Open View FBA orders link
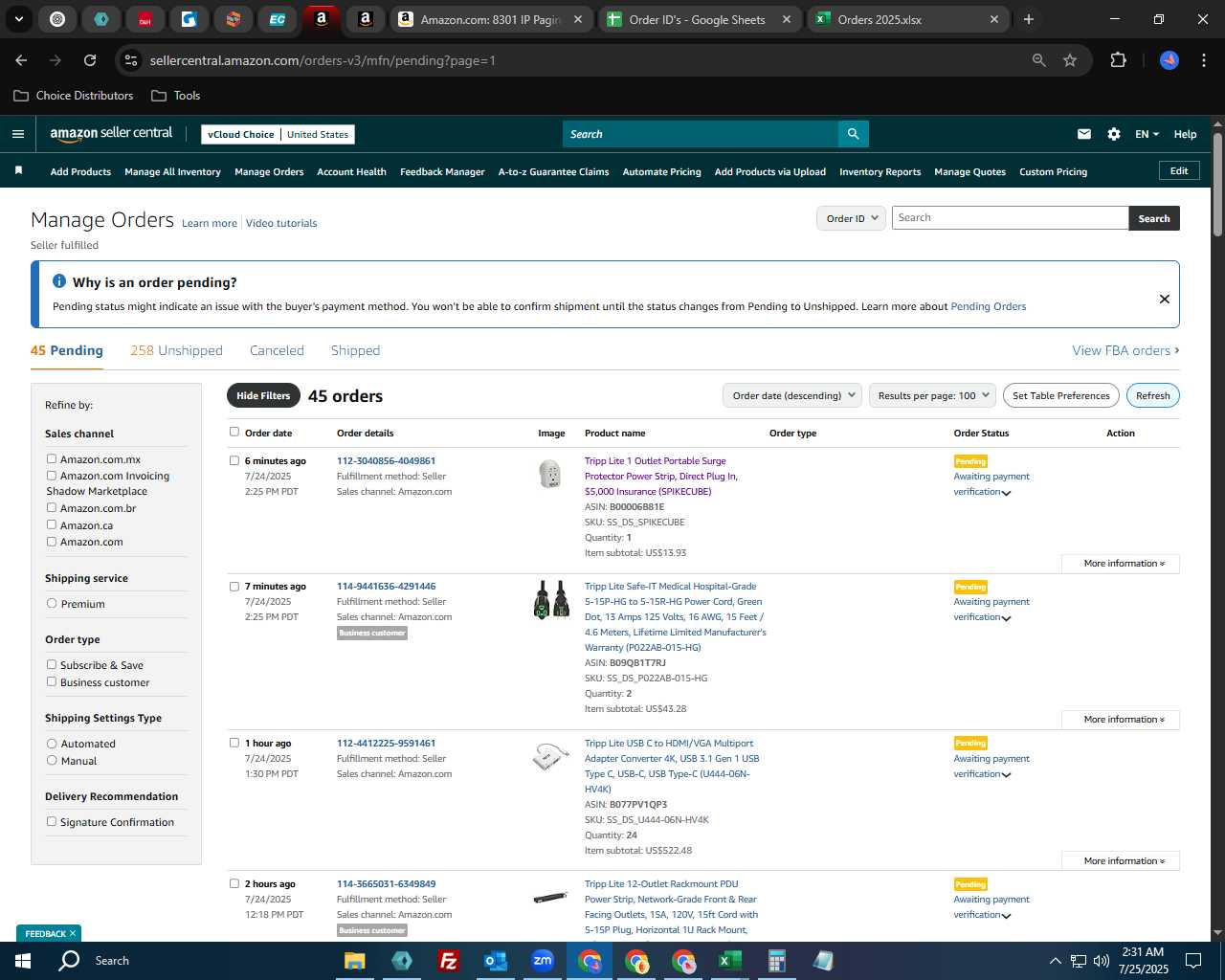This screenshot has height=980, width=1225. [1125, 350]
